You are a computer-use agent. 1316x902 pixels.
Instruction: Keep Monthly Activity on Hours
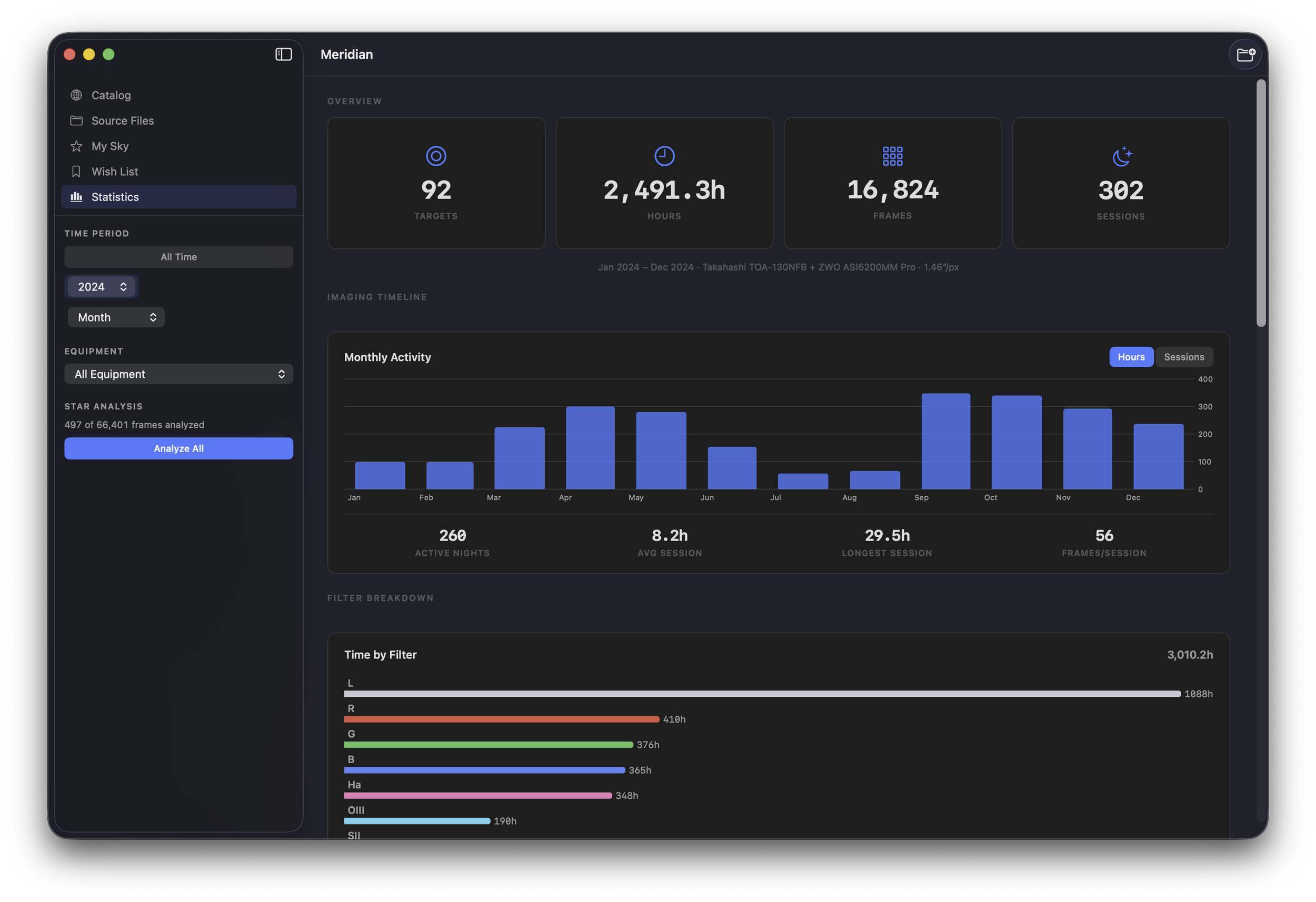(x=1131, y=357)
